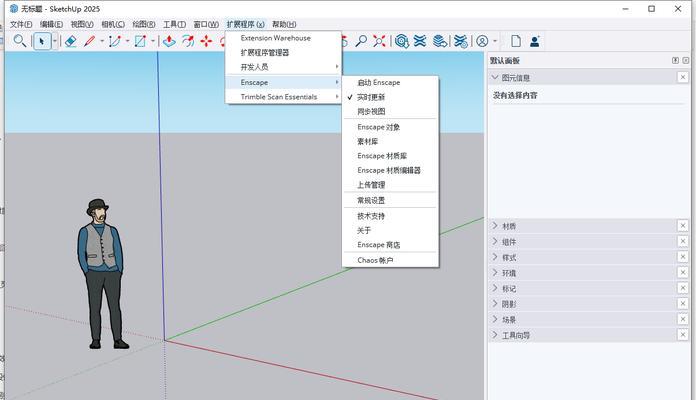Open the Extension Manager toolbar icon with gear
This screenshot has width=696, height=400.
461,41
